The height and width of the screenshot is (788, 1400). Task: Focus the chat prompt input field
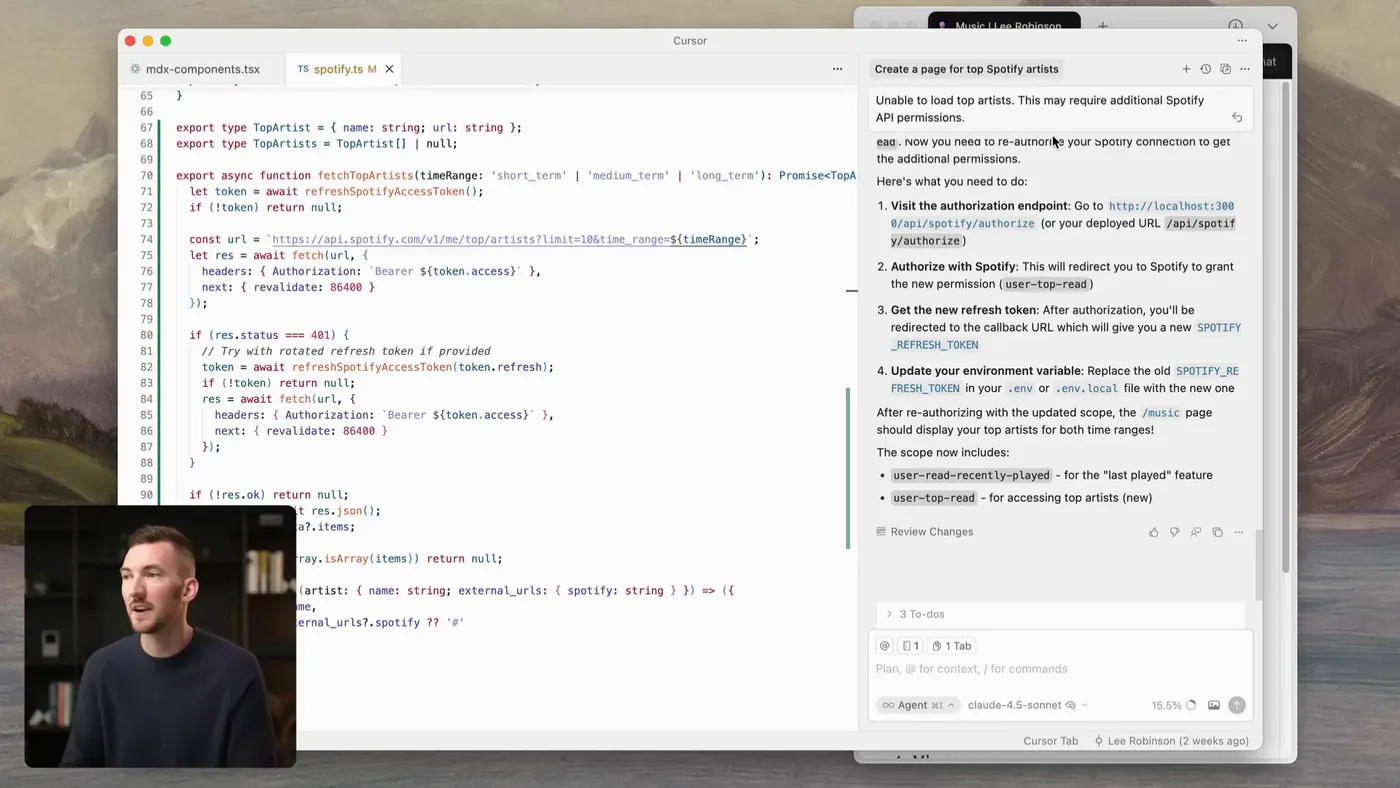[x=1060, y=669]
